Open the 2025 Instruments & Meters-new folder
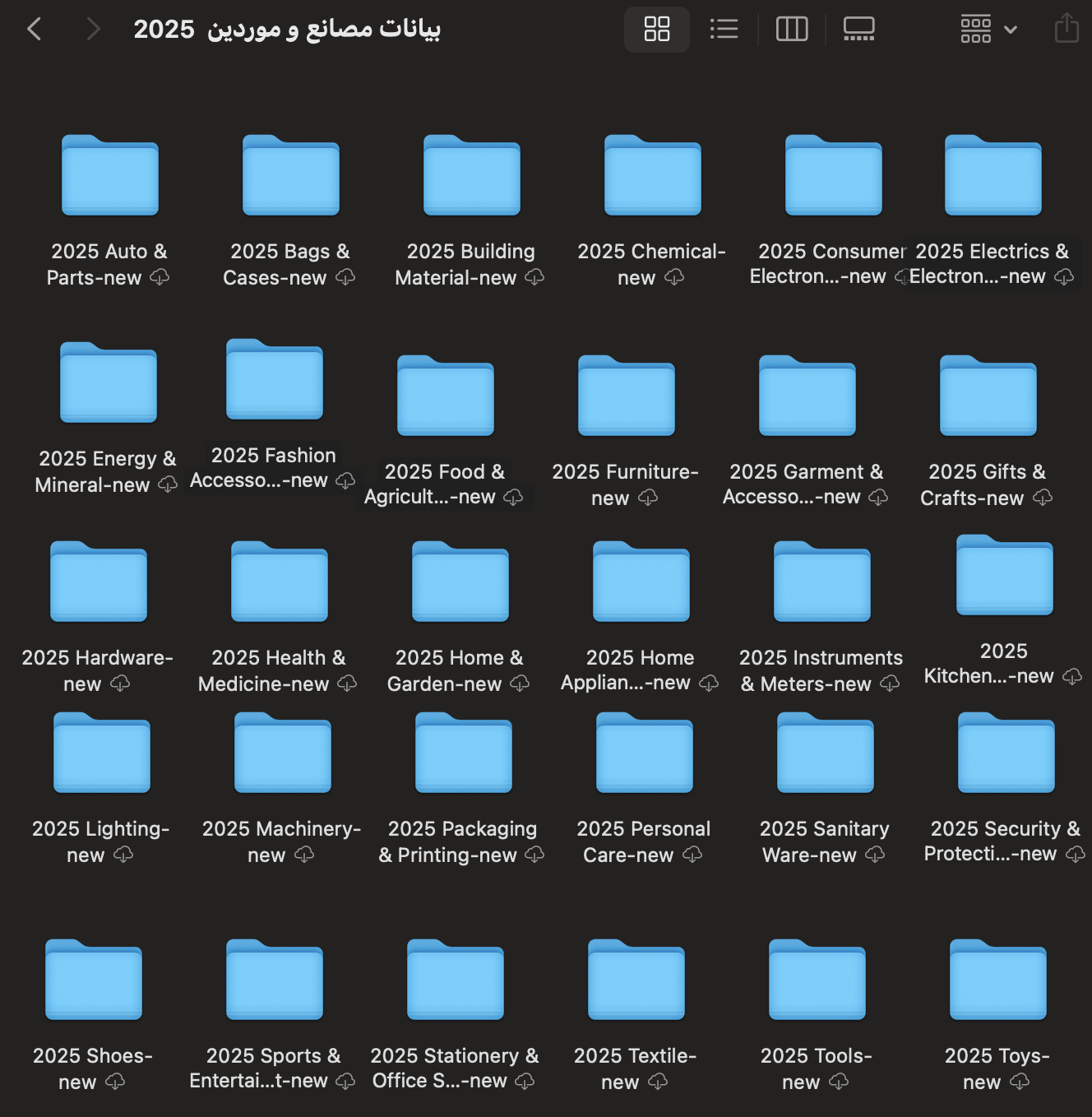This screenshot has width=1092, height=1117. 822,582
